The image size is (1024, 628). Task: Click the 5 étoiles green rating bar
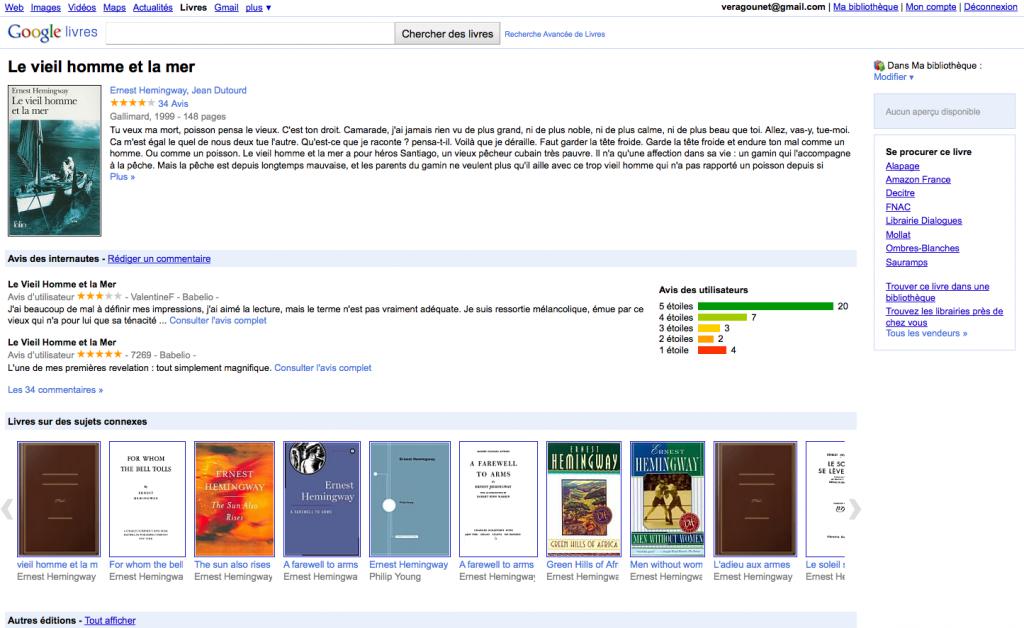point(765,306)
